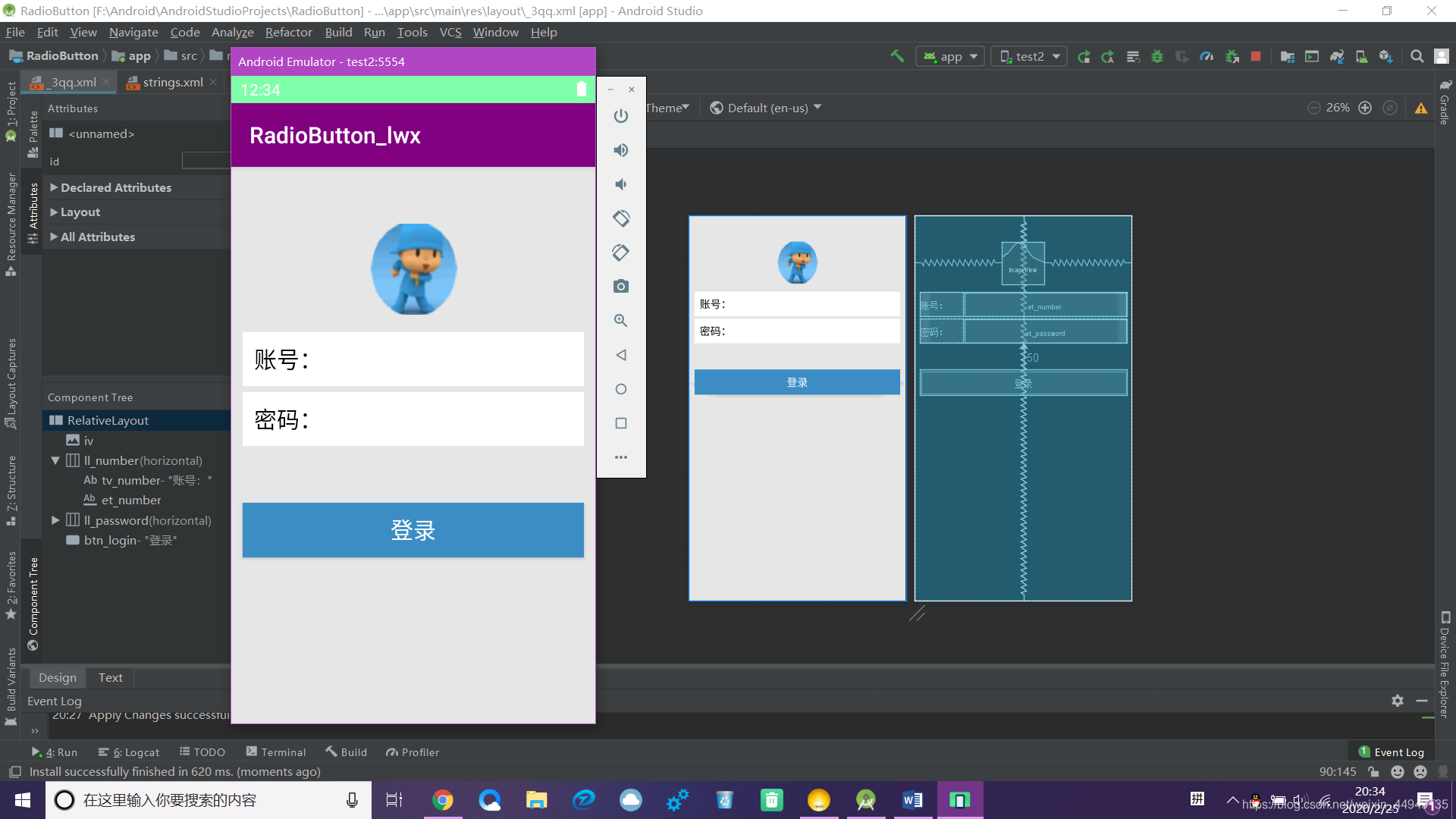1456x819 pixels.
Task: Open AVD Manager icon
Action: pos(1362,56)
